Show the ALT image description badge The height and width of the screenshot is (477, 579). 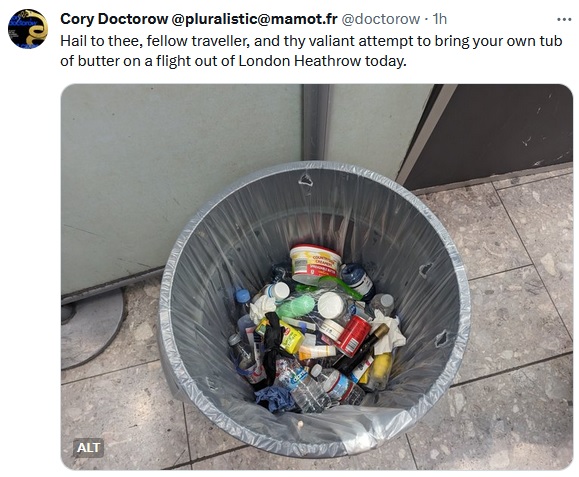pyautogui.click(x=88, y=447)
